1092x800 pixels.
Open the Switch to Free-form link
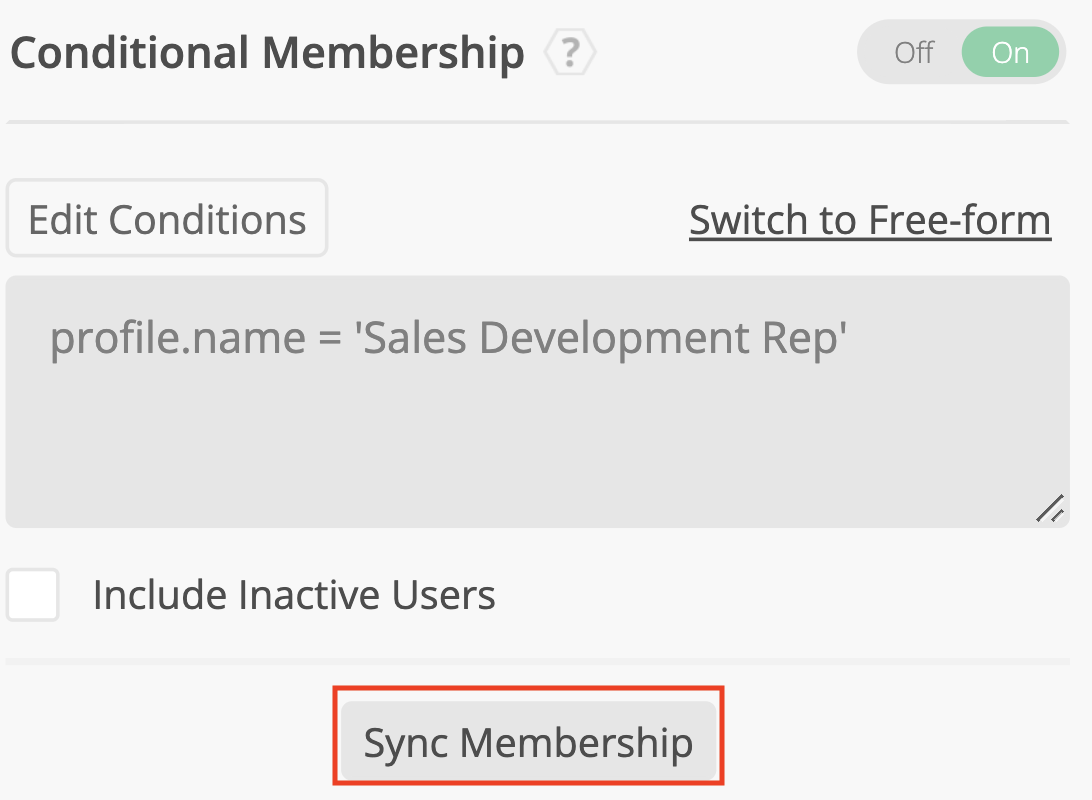[x=869, y=219]
